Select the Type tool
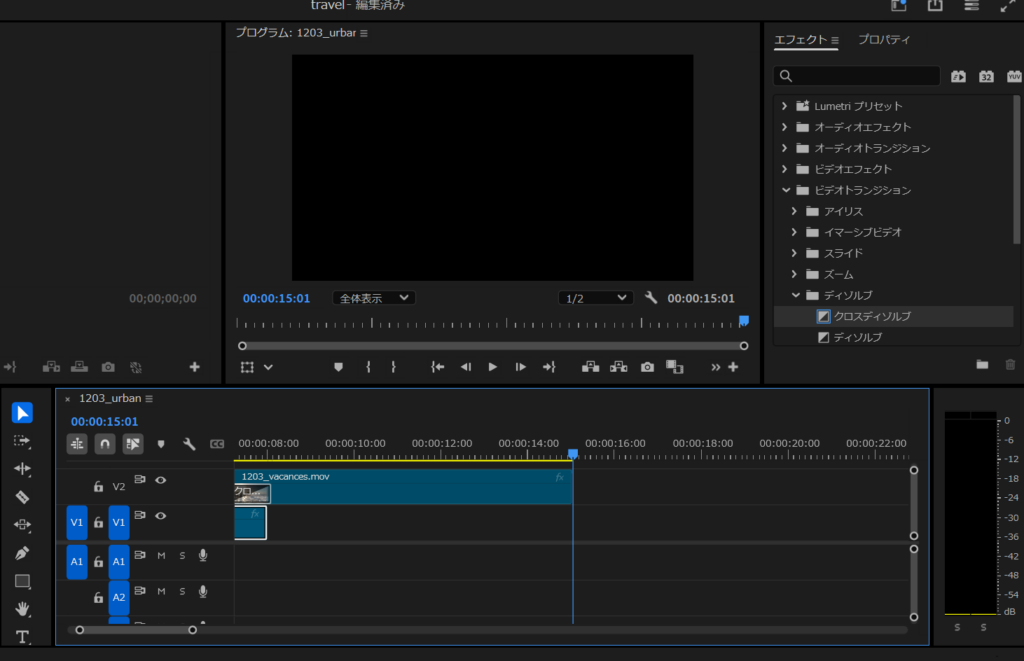This screenshot has height=661, width=1024. [x=22, y=637]
